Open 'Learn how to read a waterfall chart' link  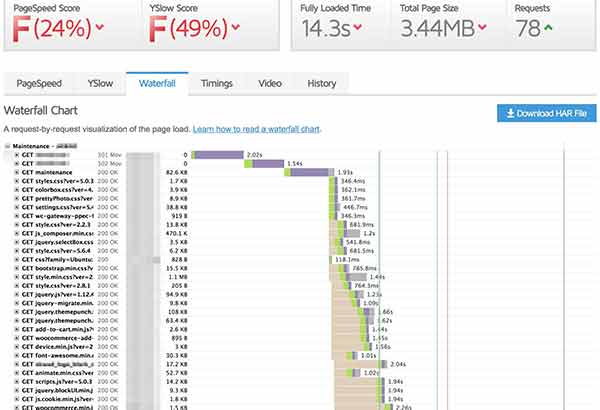256,129
